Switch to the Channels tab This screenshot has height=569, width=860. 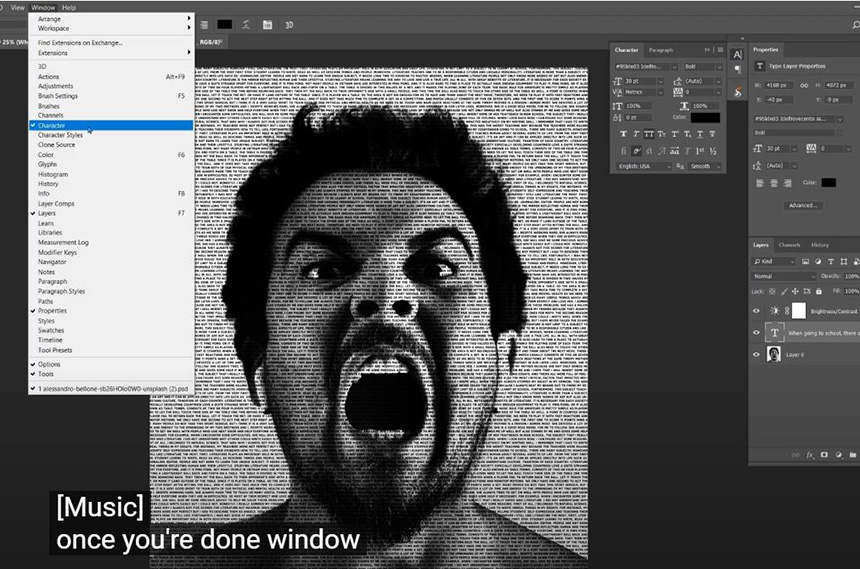click(x=789, y=244)
